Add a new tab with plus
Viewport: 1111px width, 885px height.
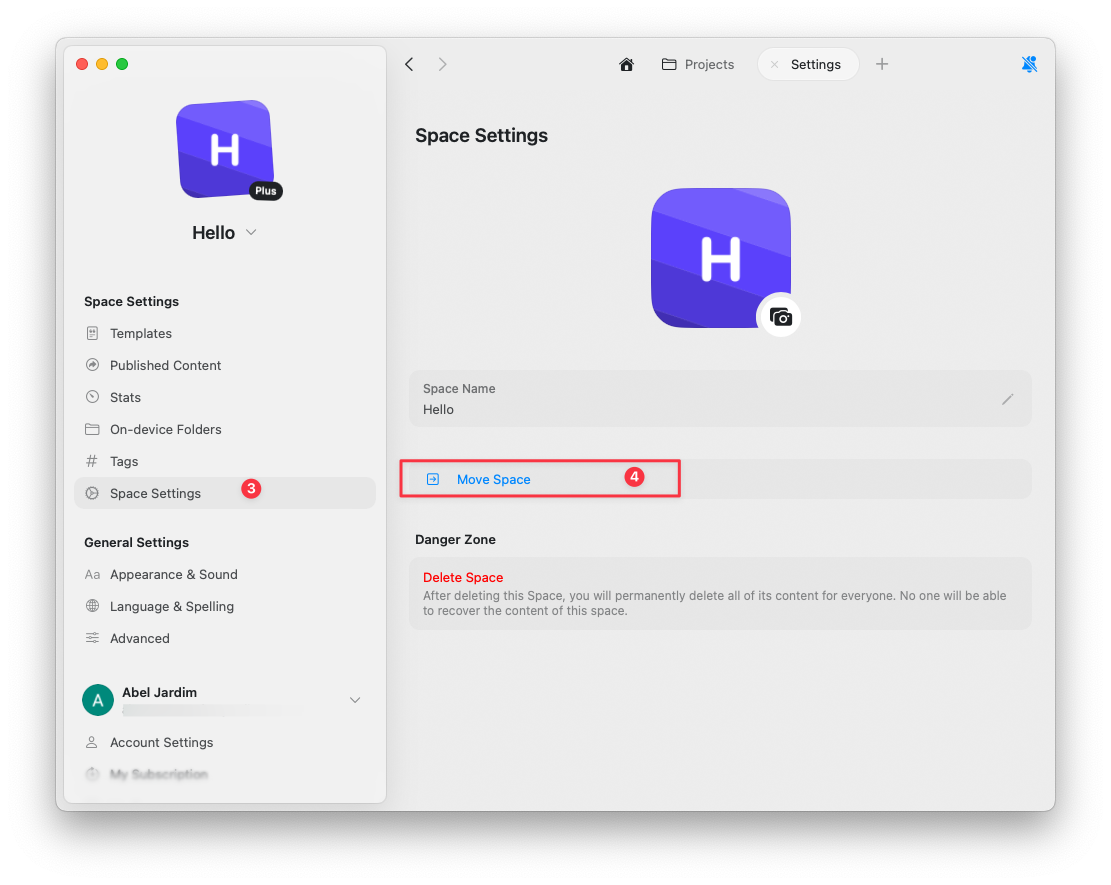[x=881, y=64]
